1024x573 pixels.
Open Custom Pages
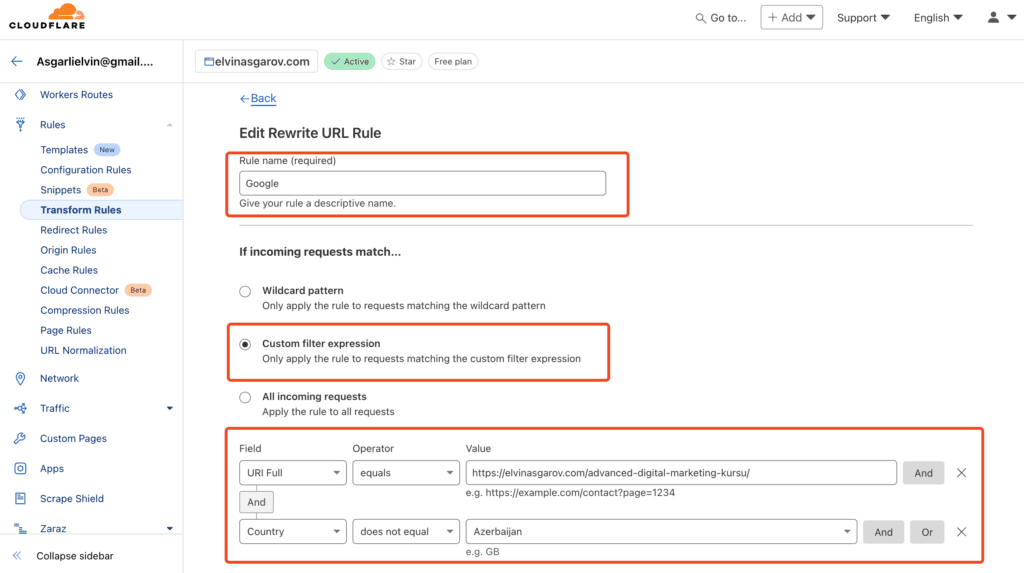(x=73, y=438)
